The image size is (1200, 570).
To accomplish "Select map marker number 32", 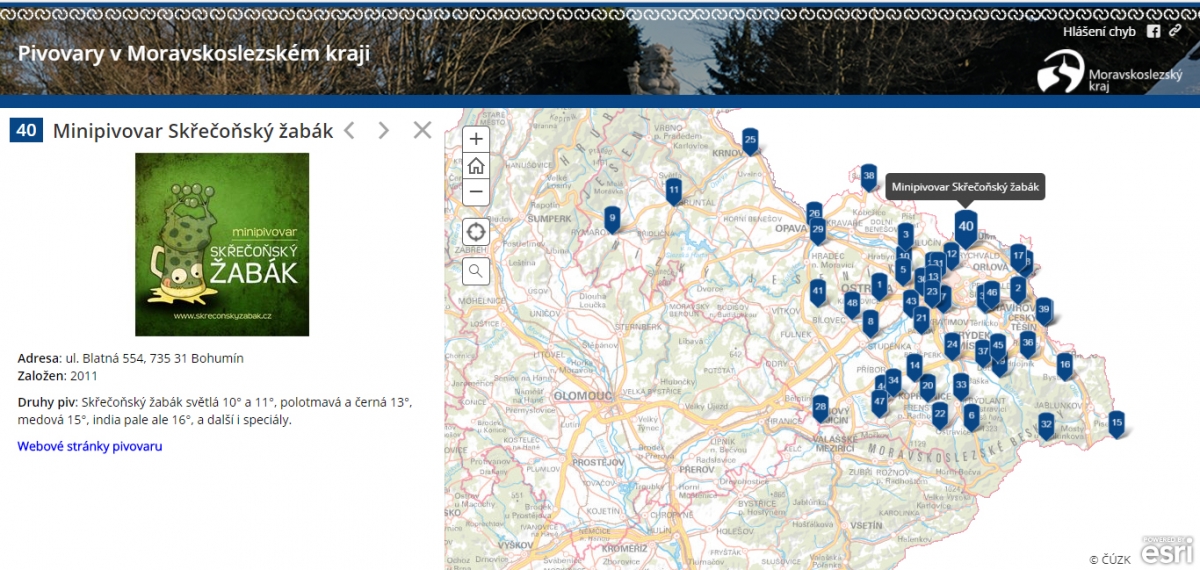I will point(1046,426).
